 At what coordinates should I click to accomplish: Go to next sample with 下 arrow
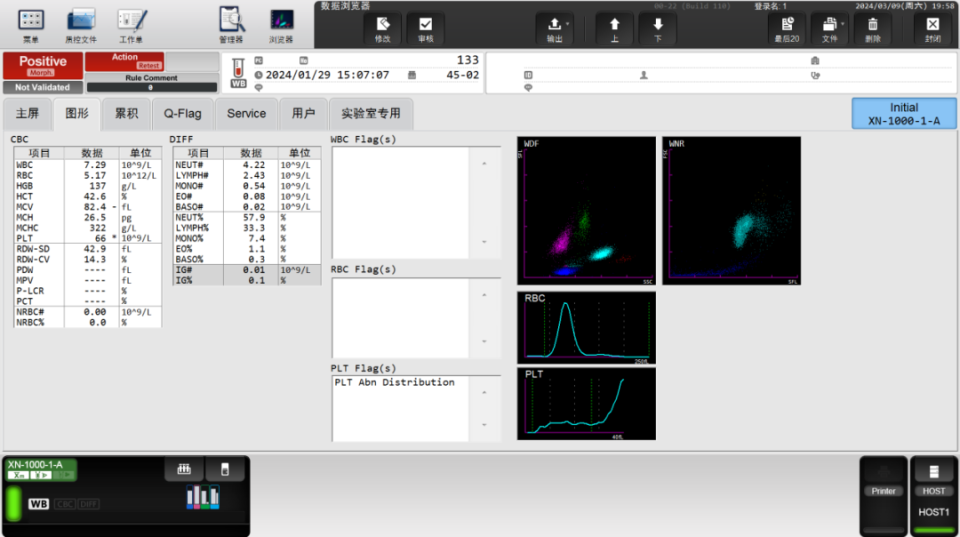(x=657, y=28)
